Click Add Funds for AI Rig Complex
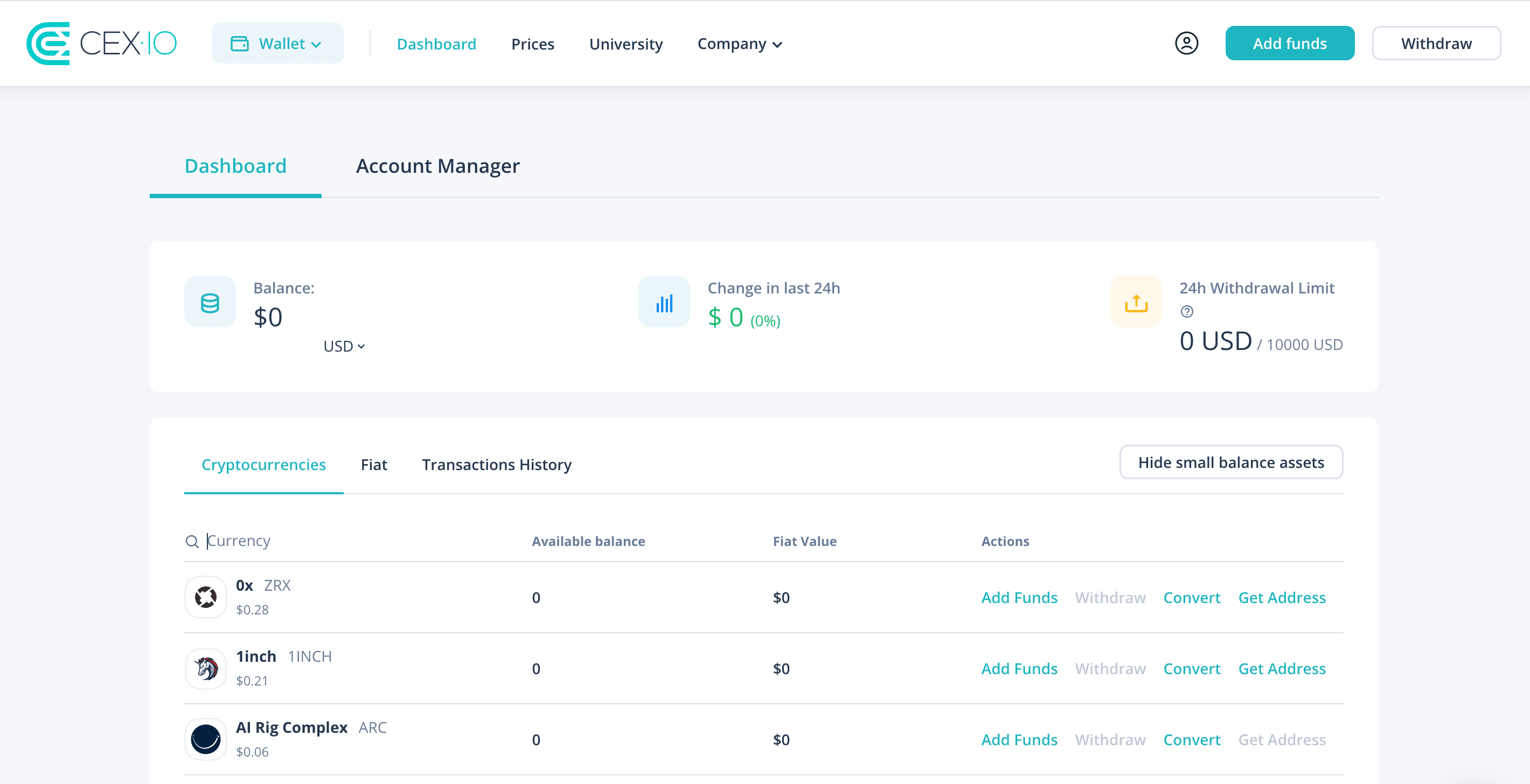Image resolution: width=1530 pixels, height=784 pixels. pyautogui.click(x=1019, y=740)
